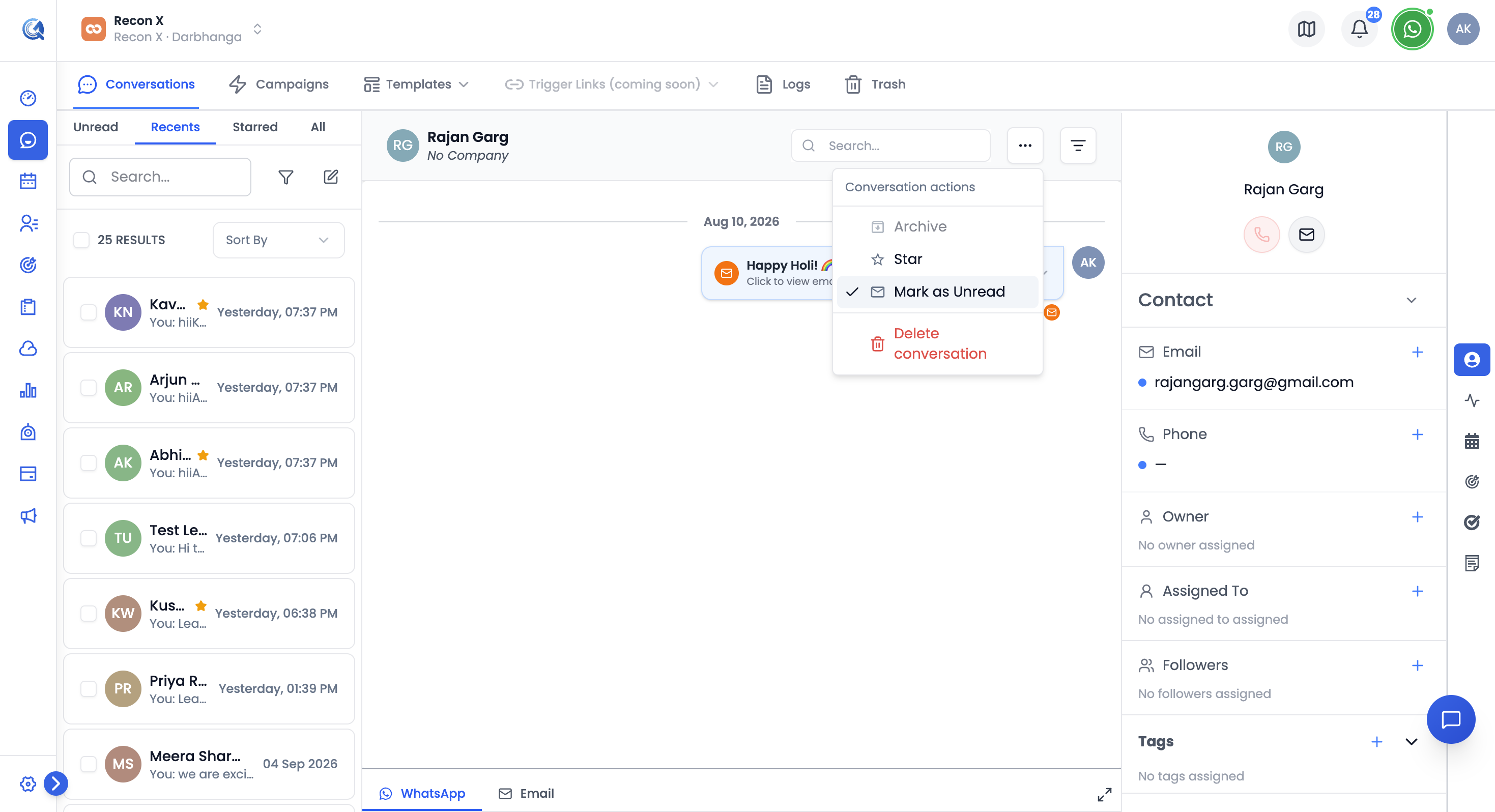1495x812 pixels.
Task: Open the Recon X workspace switcher
Action: (172, 29)
